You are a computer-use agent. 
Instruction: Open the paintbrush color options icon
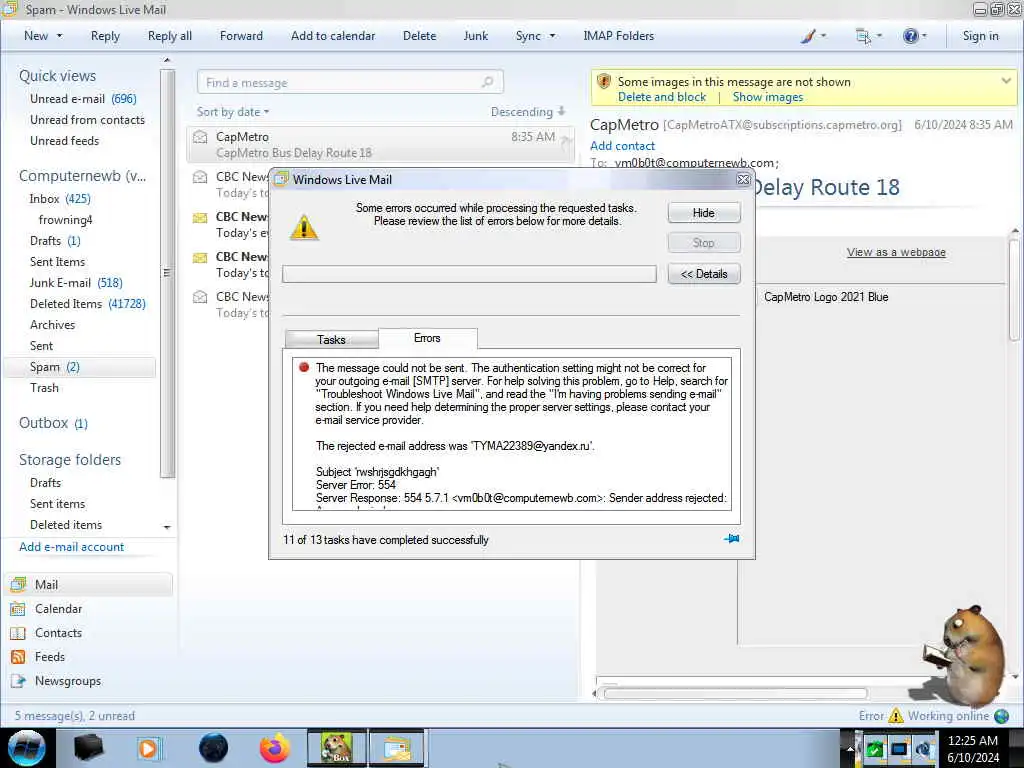click(808, 36)
